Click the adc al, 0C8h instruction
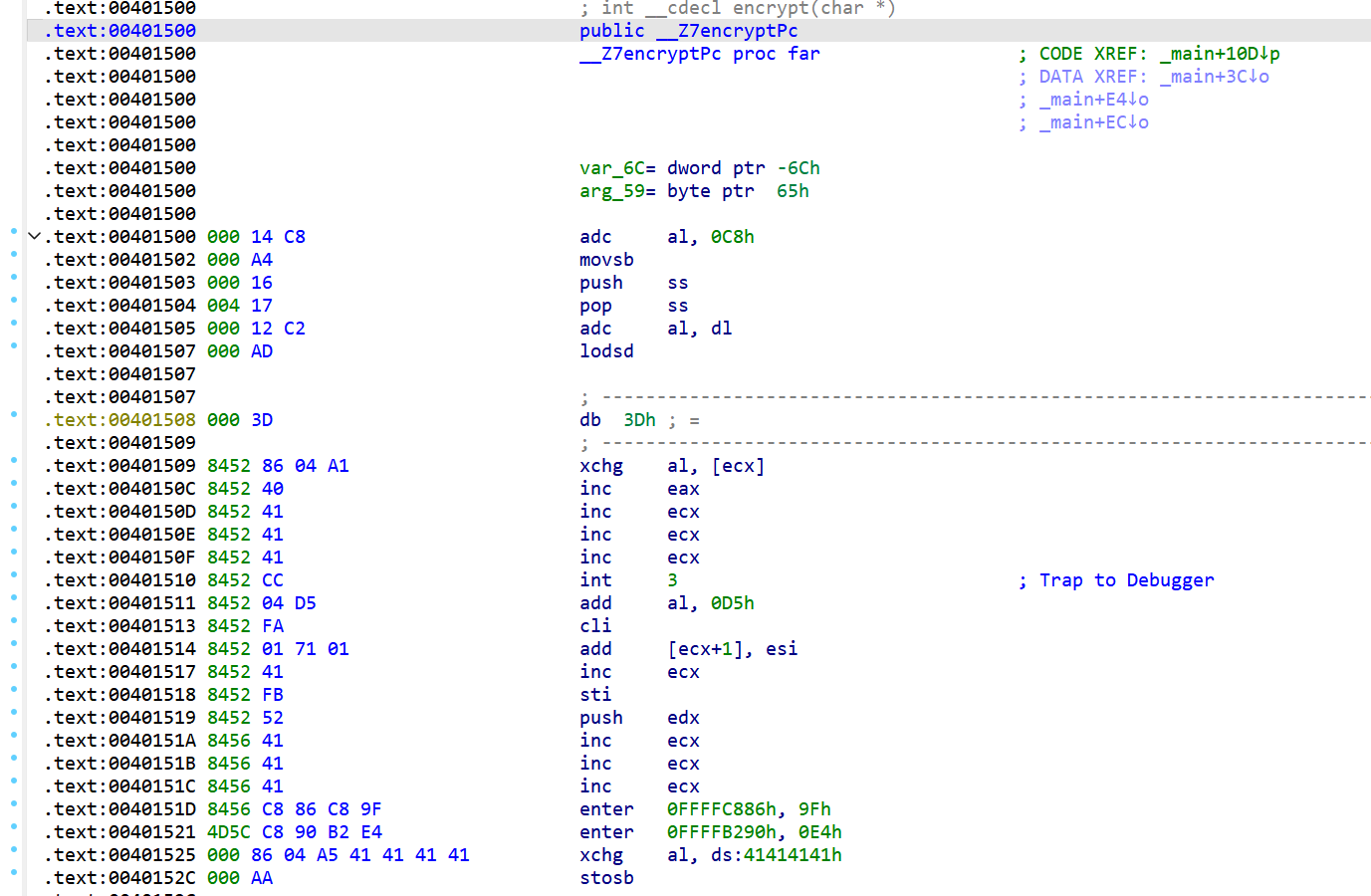1371x896 pixels. click(667, 237)
